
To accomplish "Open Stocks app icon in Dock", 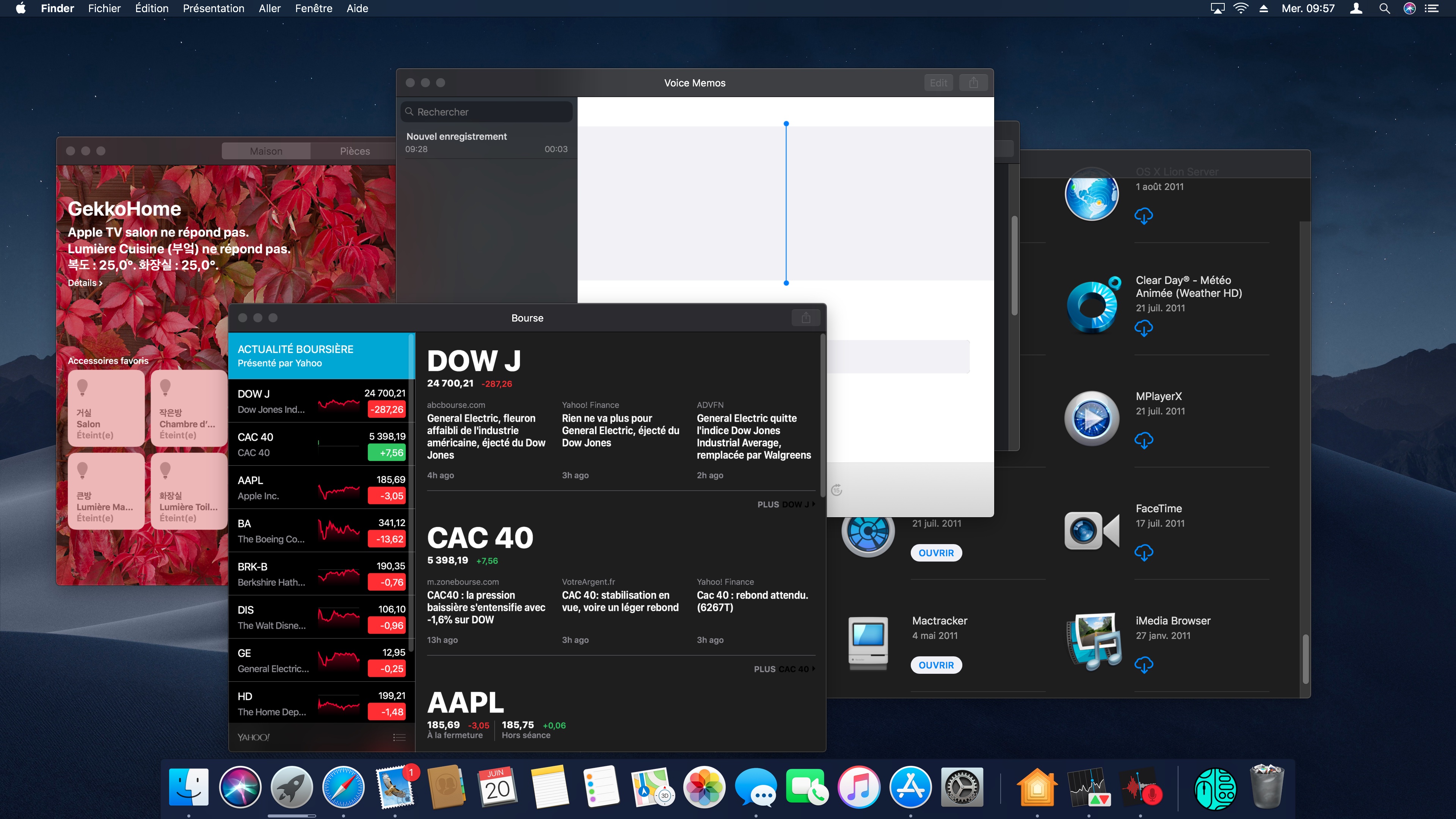I will [1089, 787].
